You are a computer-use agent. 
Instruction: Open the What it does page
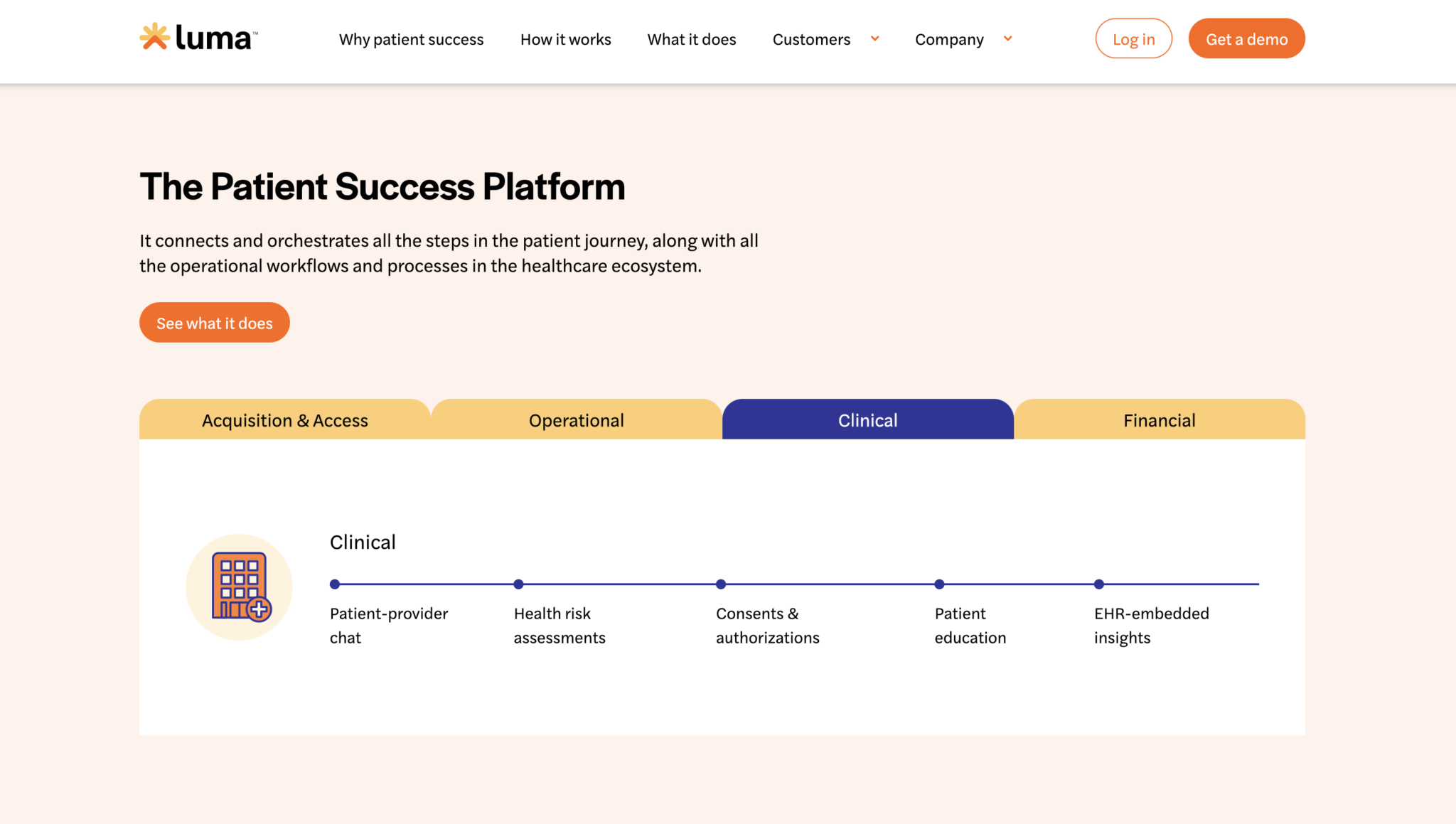691,40
